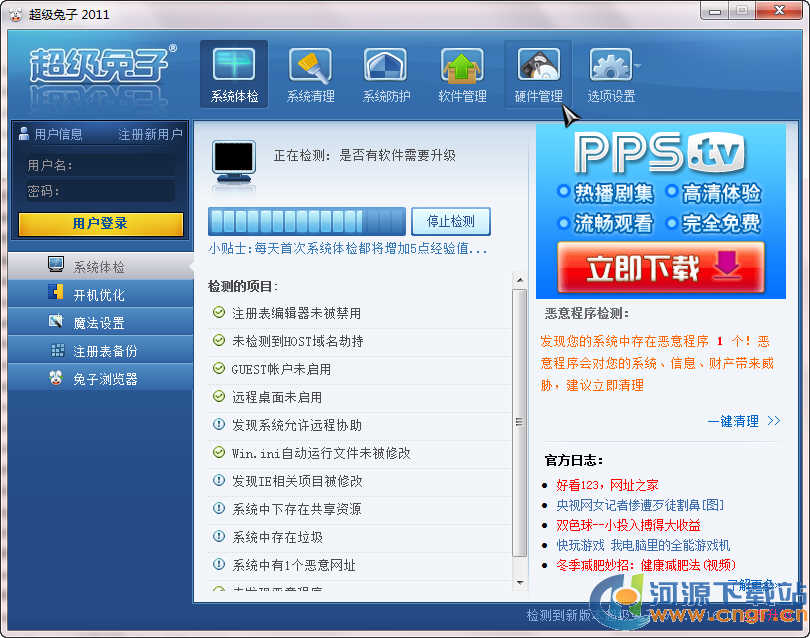This screenshot has width=810, height=638.
Task: Open the 央视网女记者惨遭歹徒割鼻 link
Action: click(640, 505)
